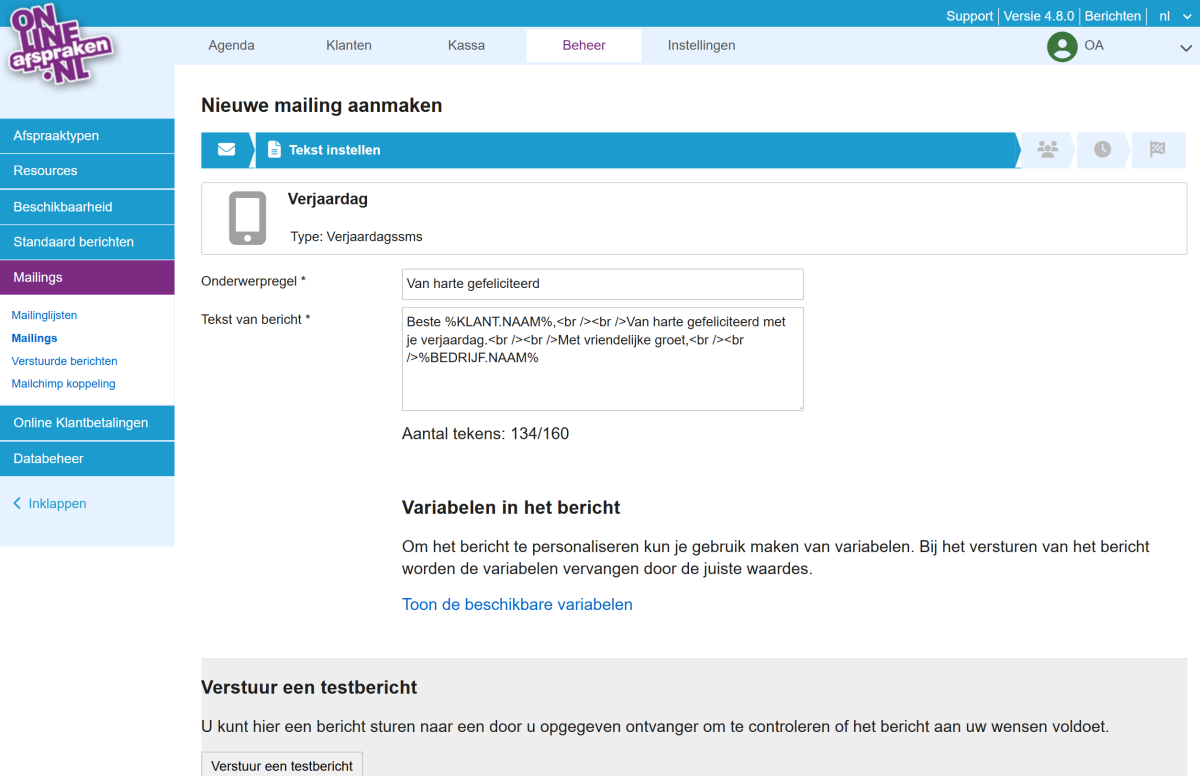Viewport: 1200px width, 776px height.
Task: Click the Variabelen in het bericht heading
Action: (x=511, y=508)
